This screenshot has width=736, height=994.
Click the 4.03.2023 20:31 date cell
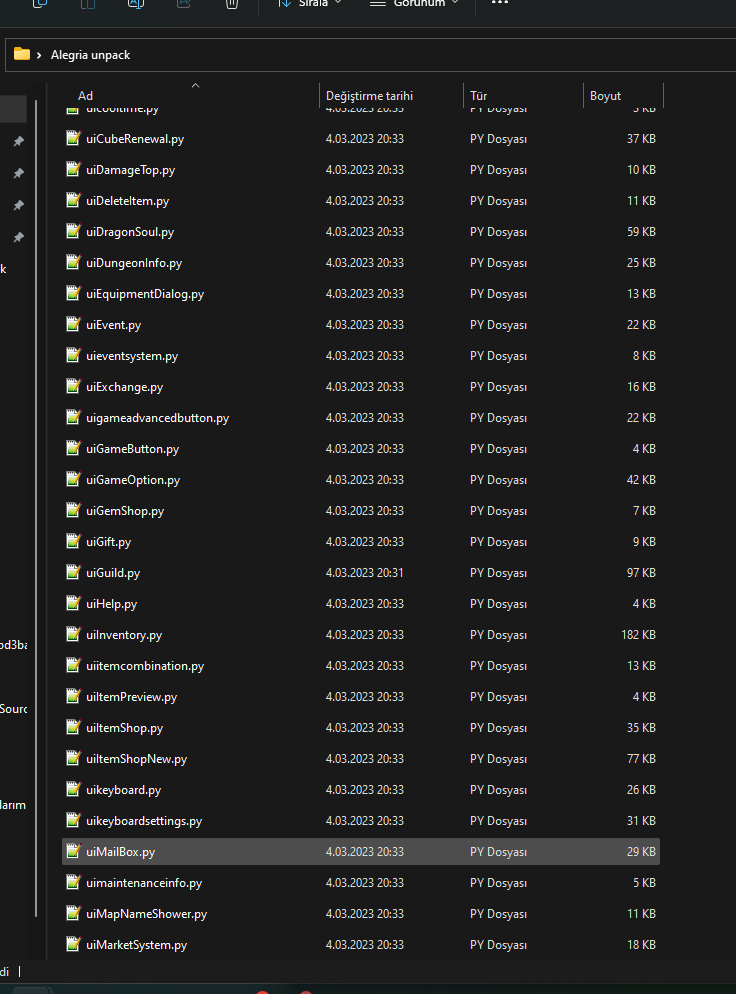click(365, 572)
